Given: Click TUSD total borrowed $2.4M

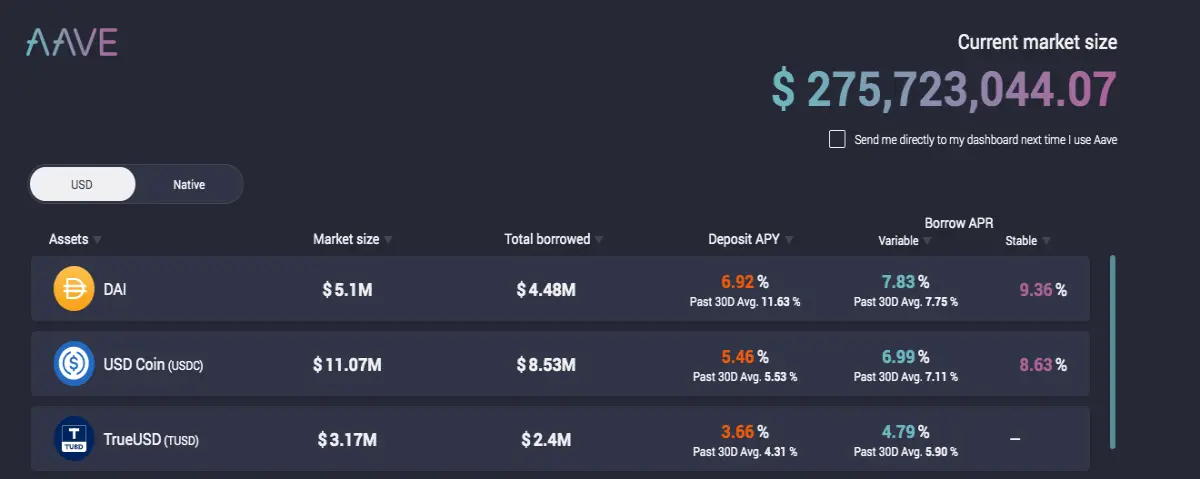Looking at the screenshot, I should coord(546,439).
